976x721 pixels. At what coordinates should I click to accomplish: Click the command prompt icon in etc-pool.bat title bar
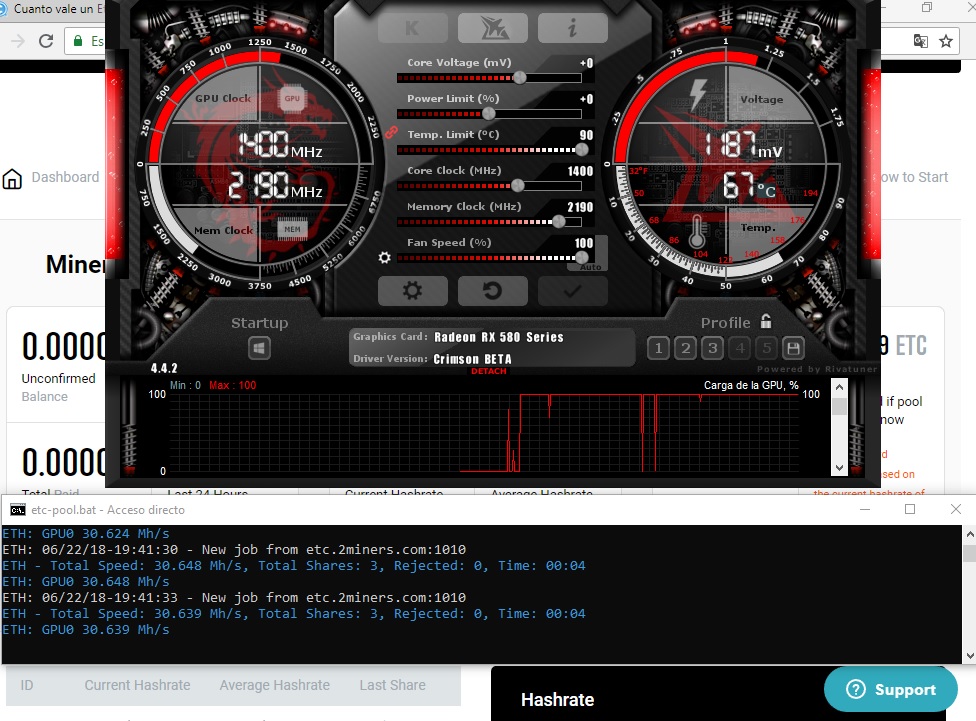tap(18, 510)
